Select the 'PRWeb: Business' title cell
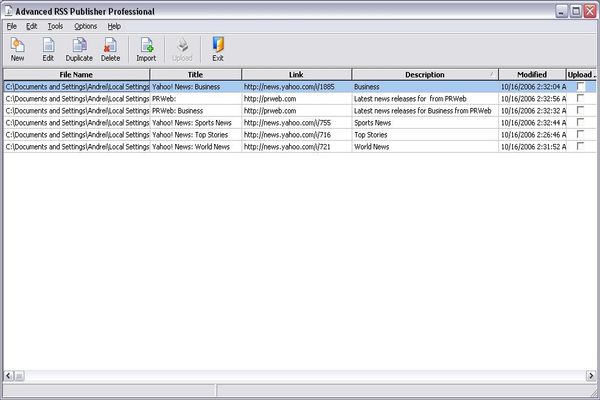This screenshot has height=400, width=600. coord(196,111)
